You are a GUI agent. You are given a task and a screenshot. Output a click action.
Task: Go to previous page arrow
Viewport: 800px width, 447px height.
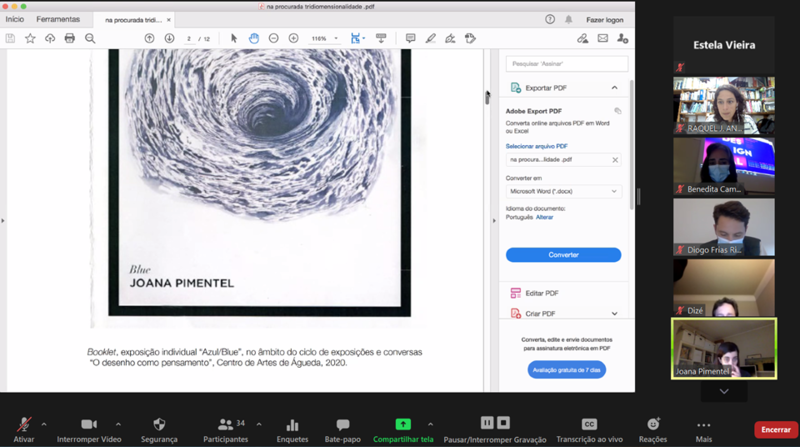click(x=149, y=38)
